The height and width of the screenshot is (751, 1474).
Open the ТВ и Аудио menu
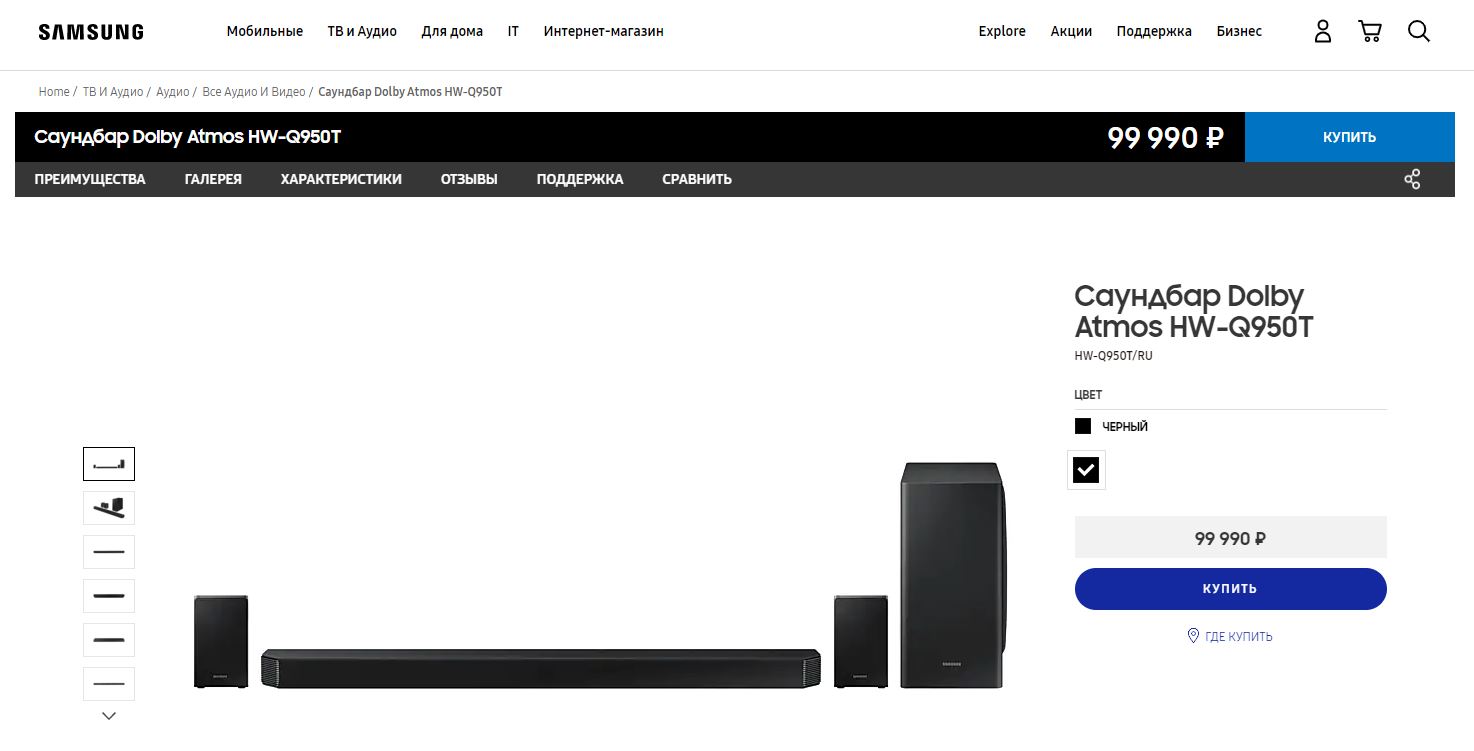pyautogui.click(x=362, y=31)
